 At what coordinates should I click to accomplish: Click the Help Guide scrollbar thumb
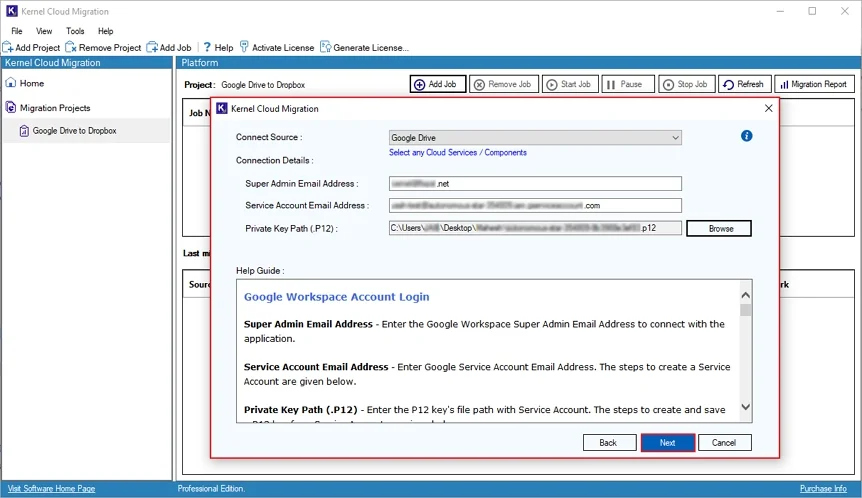(746, 310)
